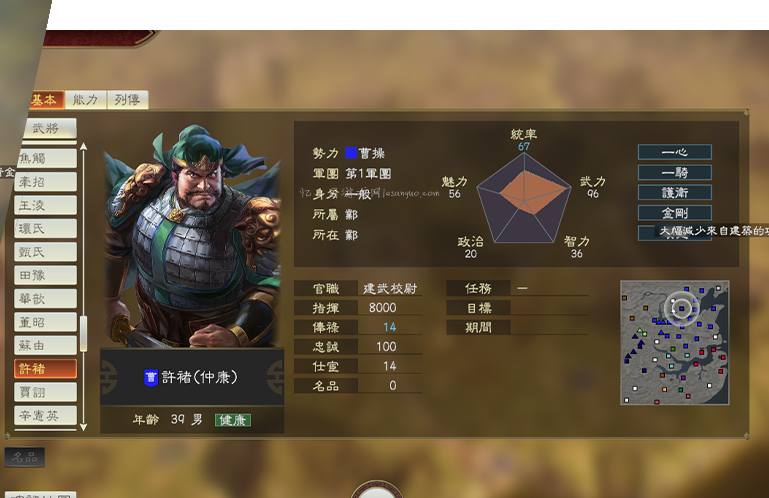
Task: Click the 金剛 trait button
Action: point(674,213)
